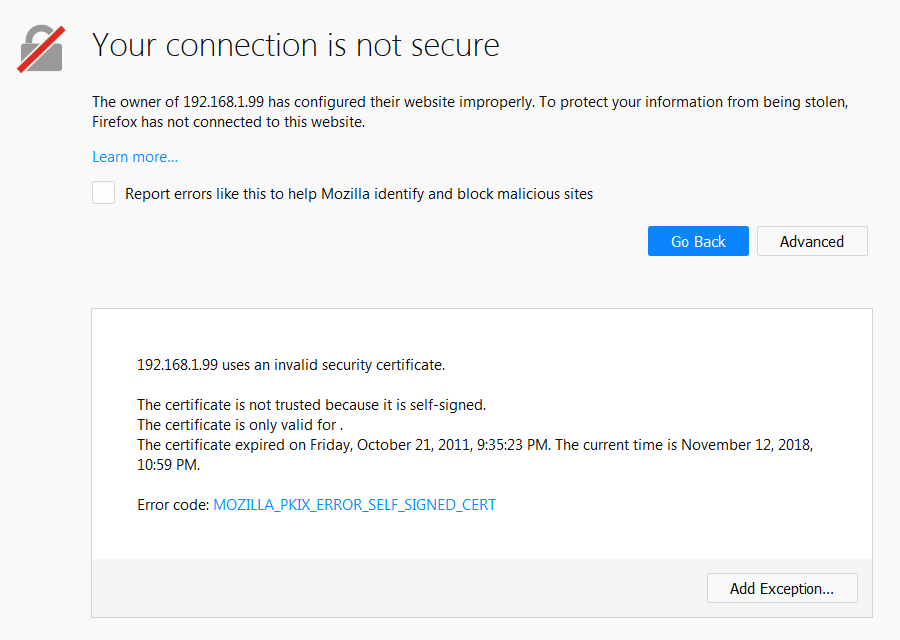Screen dimensions: 900x640
Task: Click the blue Go Back button label
Action: (698, 241)
